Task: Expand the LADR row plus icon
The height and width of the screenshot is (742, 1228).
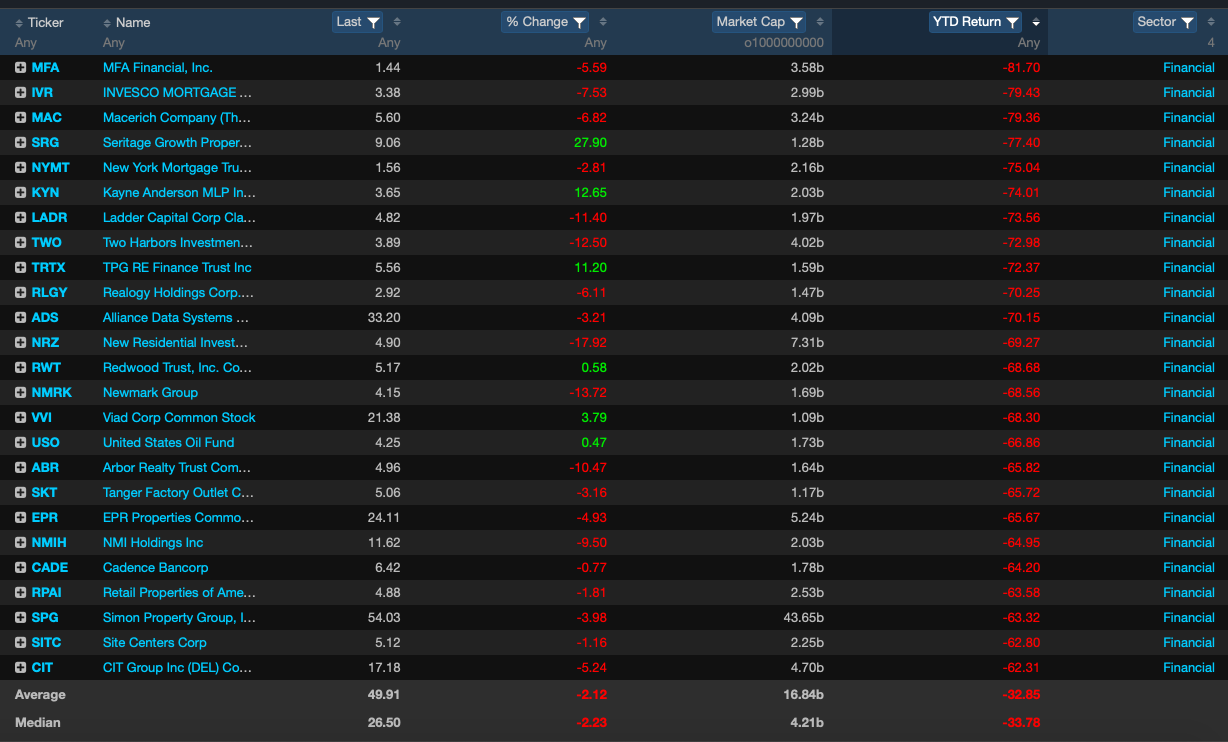Action: coord(20,217)
